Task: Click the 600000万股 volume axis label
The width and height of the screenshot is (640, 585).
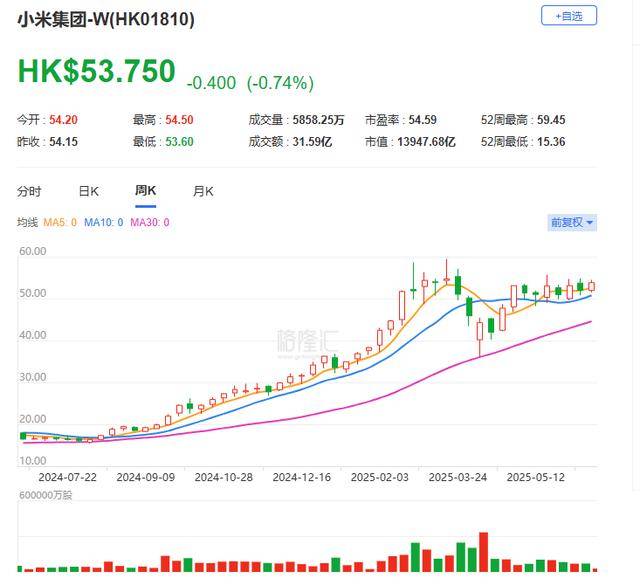Action: point(46,495)
